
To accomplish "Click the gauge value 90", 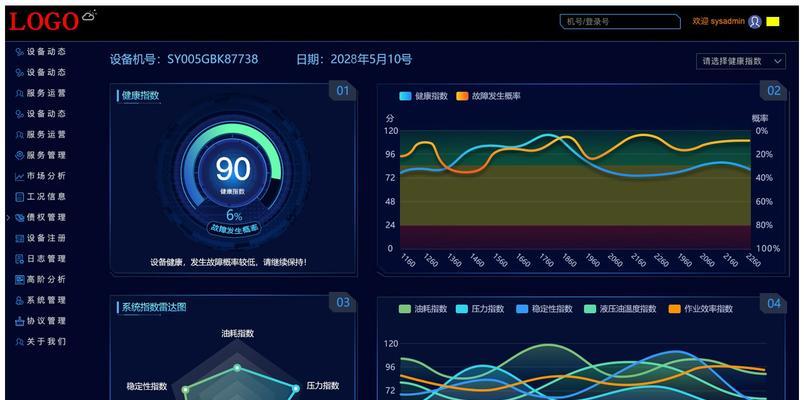I will click(233, 169).
